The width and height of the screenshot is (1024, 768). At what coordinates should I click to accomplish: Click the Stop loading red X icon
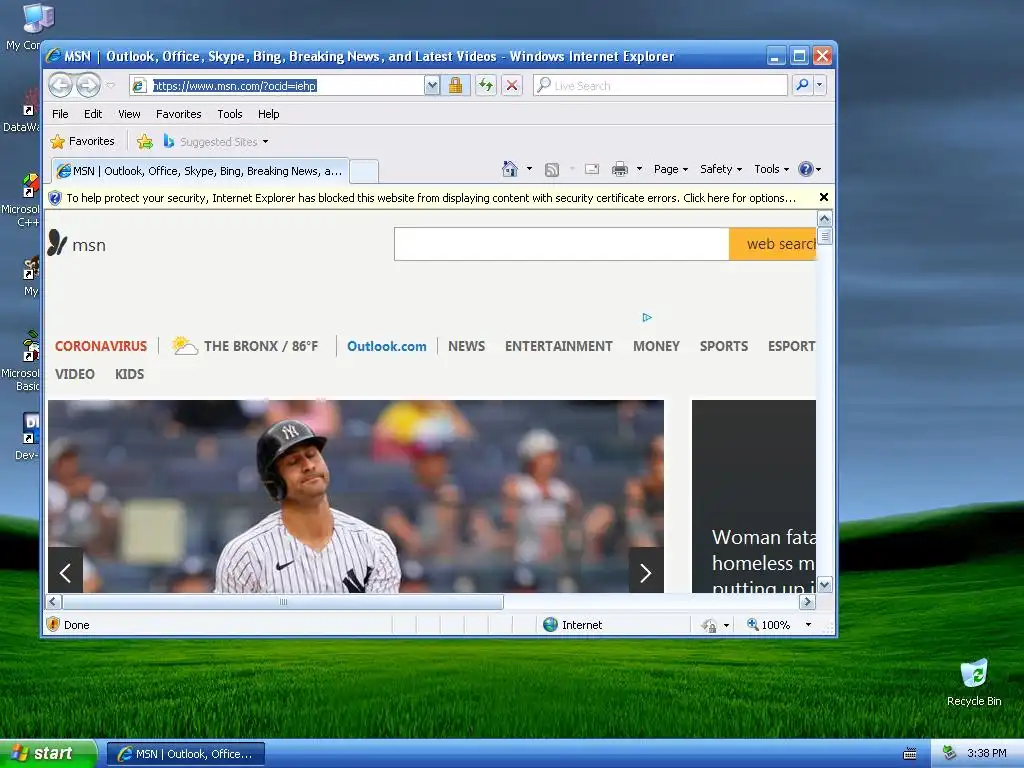coord(512,86)
